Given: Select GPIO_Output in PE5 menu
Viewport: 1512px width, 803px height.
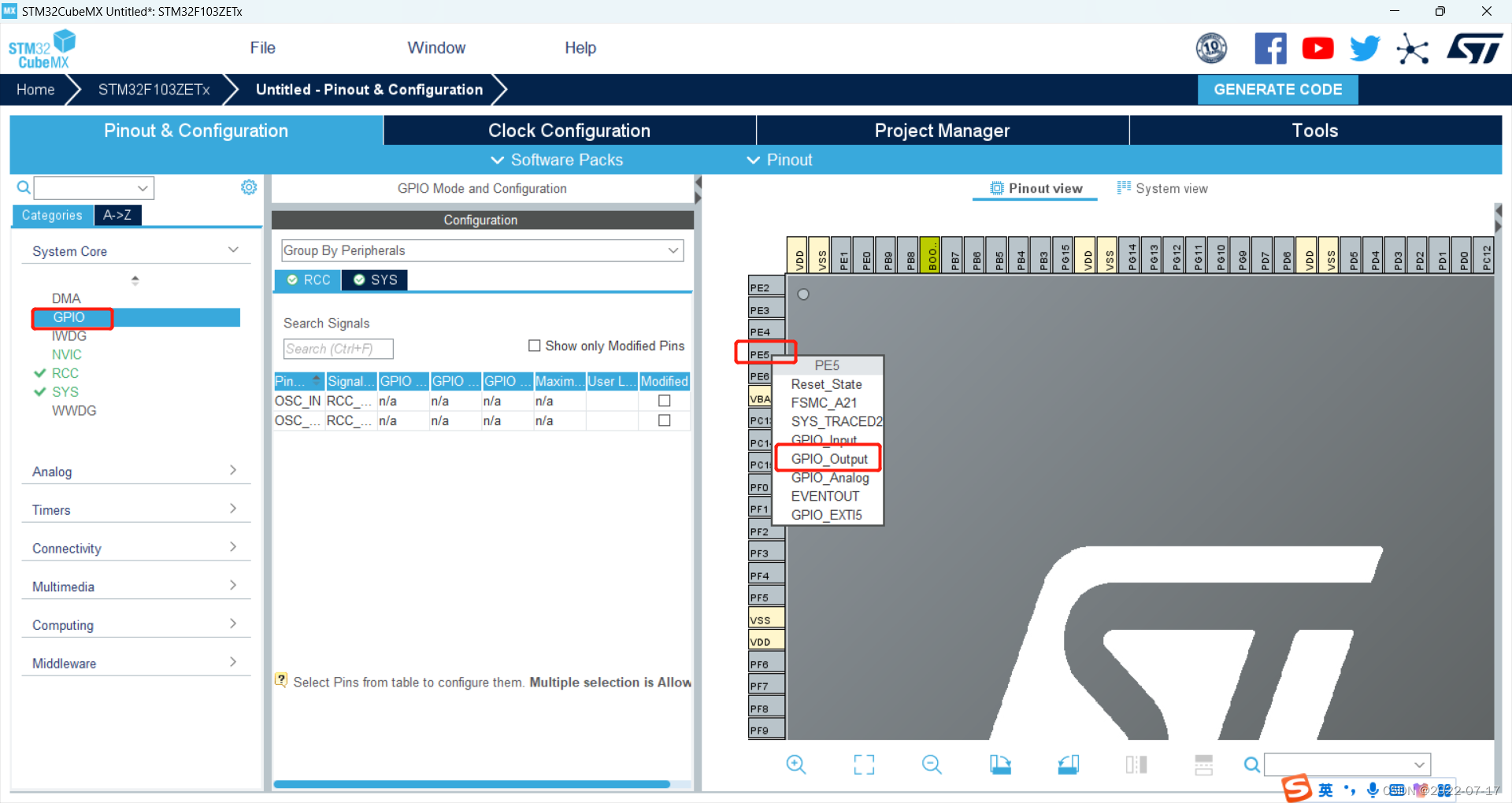Looking at the screenshot, I should 828,459.
